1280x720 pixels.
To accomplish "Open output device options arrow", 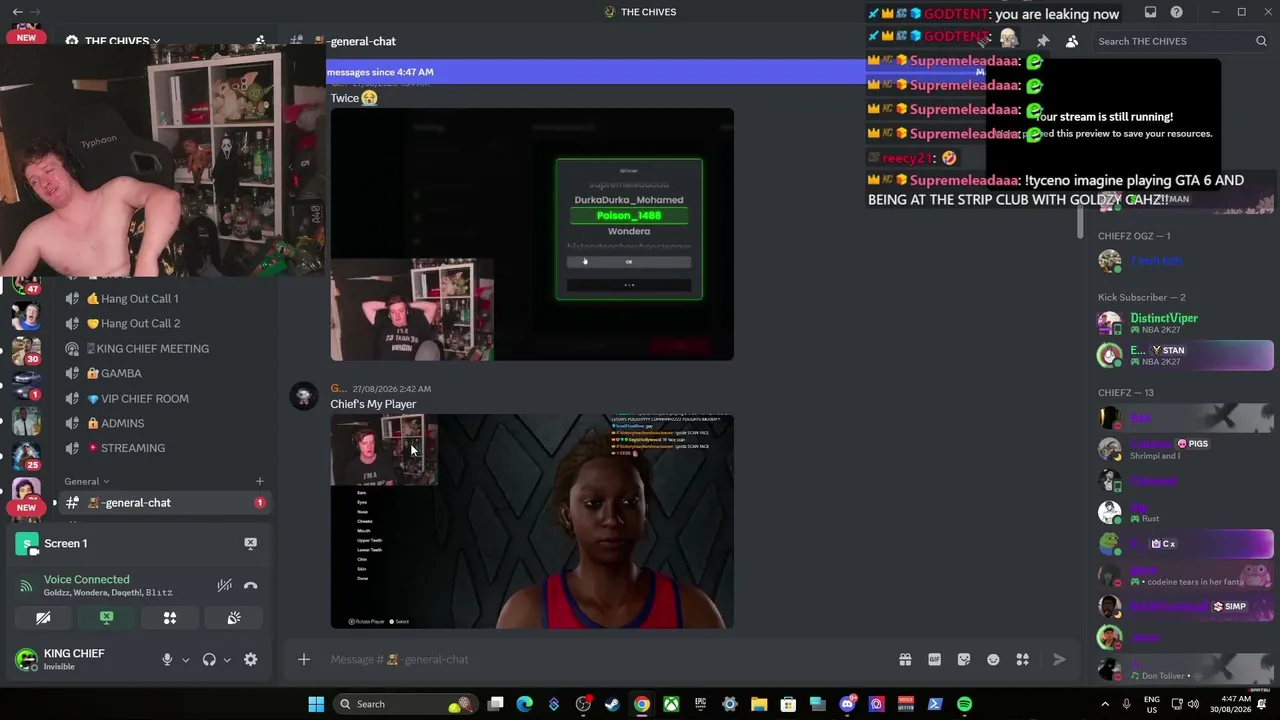I will pyautogui.click(x=227, y=660).
